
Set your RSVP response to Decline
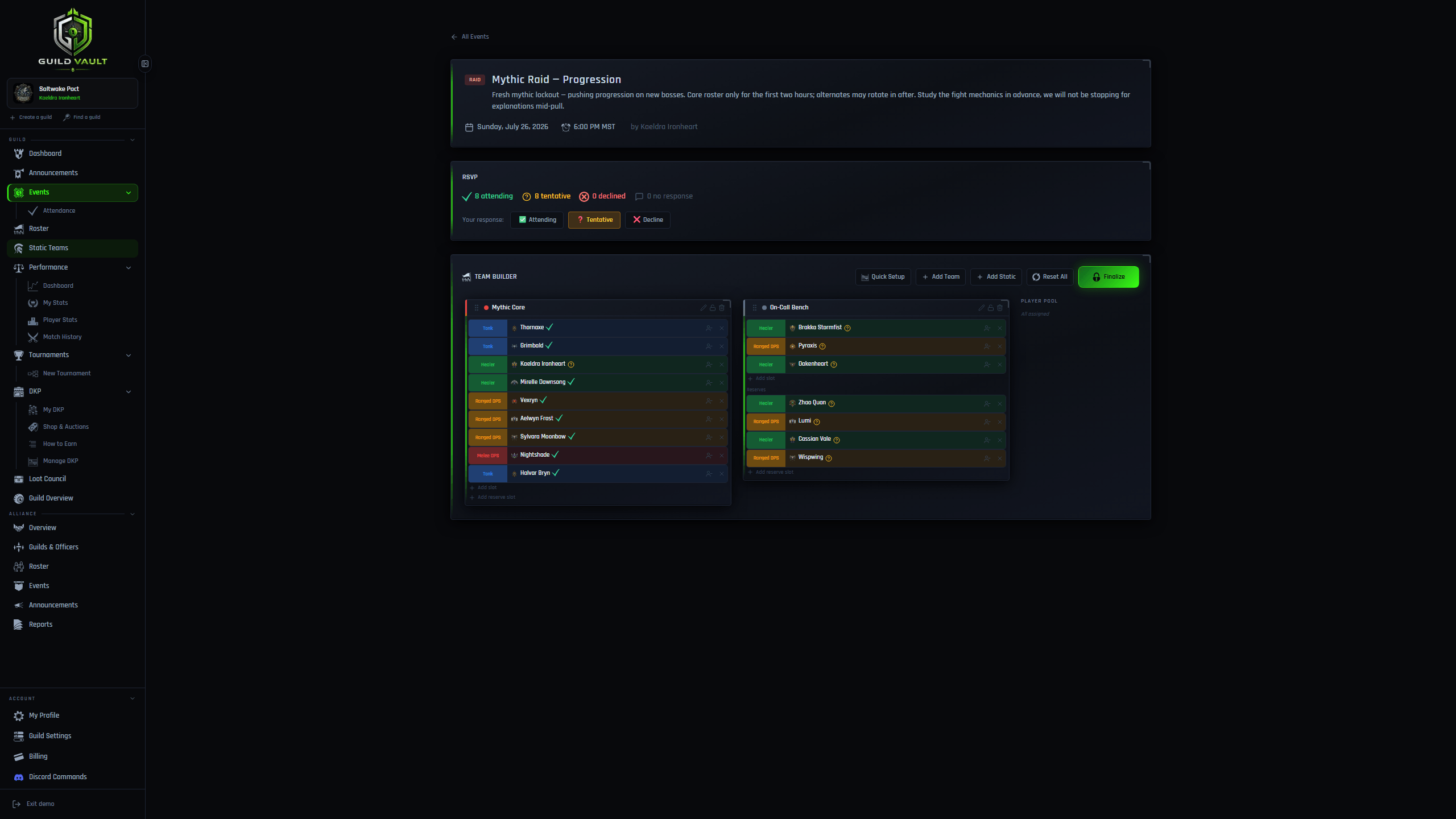[x=647, y=220]
